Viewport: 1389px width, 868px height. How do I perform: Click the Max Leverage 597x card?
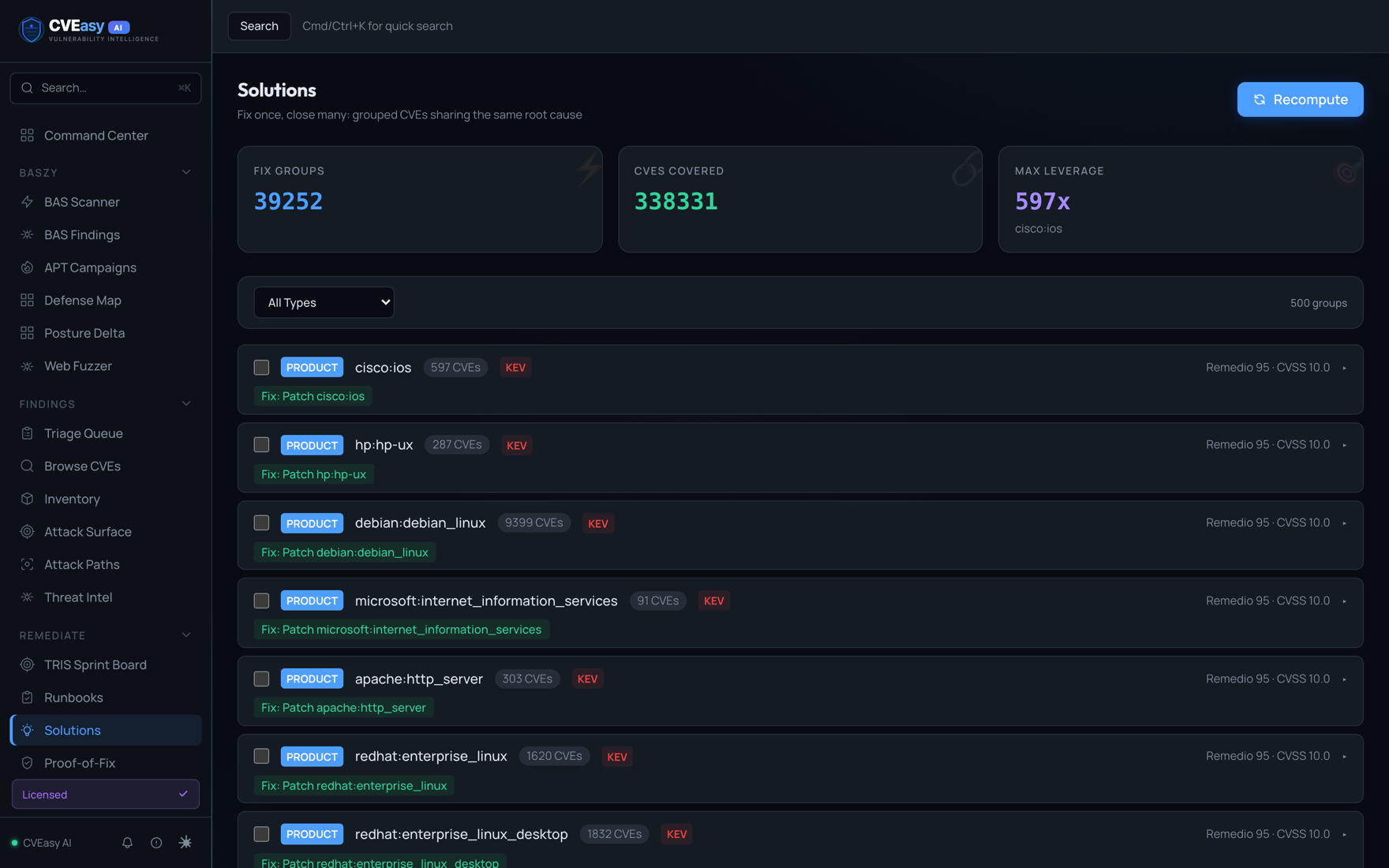coord(1181,199)
